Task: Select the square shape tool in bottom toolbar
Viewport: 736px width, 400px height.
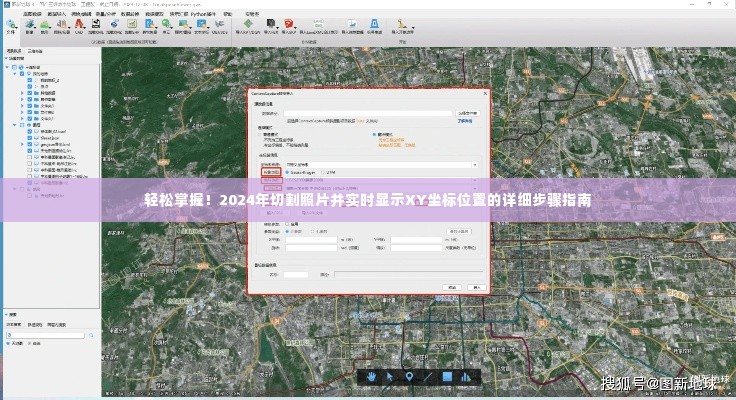Action: point(447,377)
